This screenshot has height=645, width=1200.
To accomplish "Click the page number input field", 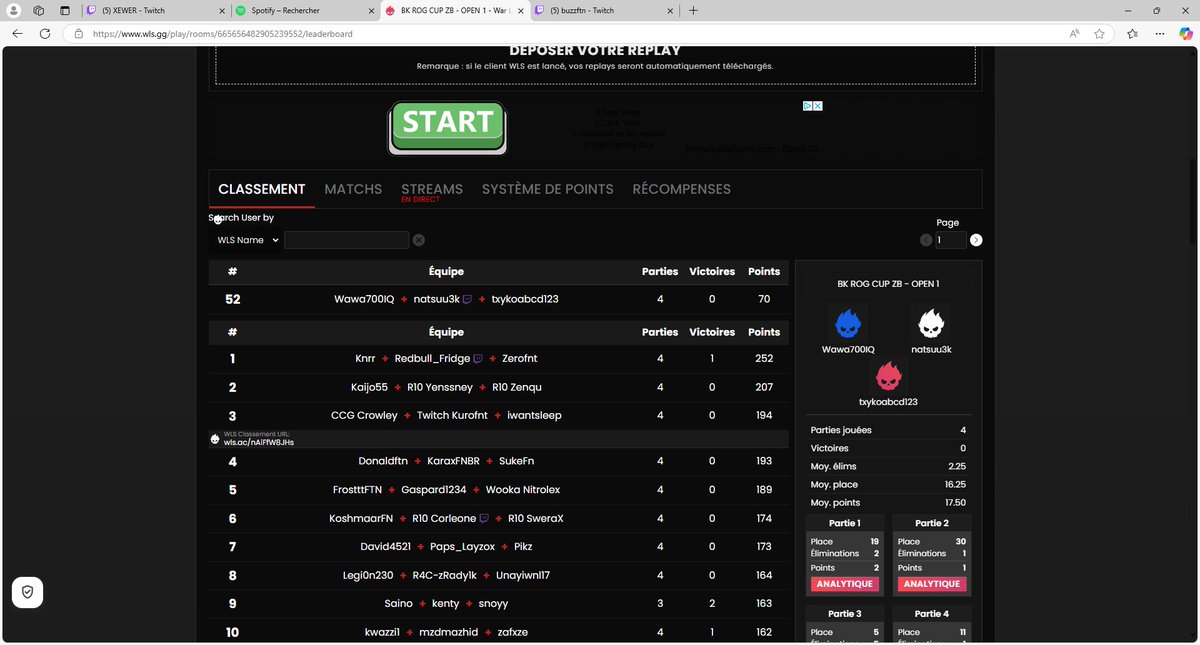I will click(950, 240).
